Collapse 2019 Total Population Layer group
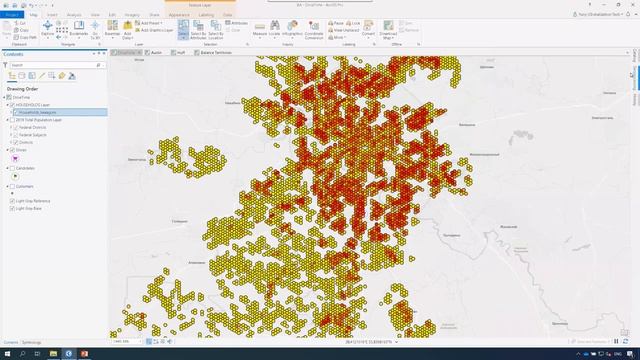 [x=7, y=120]
